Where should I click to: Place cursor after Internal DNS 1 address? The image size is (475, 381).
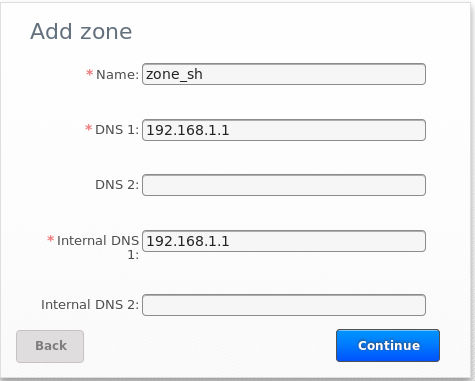pyautogui.click(x=231, y=241)
